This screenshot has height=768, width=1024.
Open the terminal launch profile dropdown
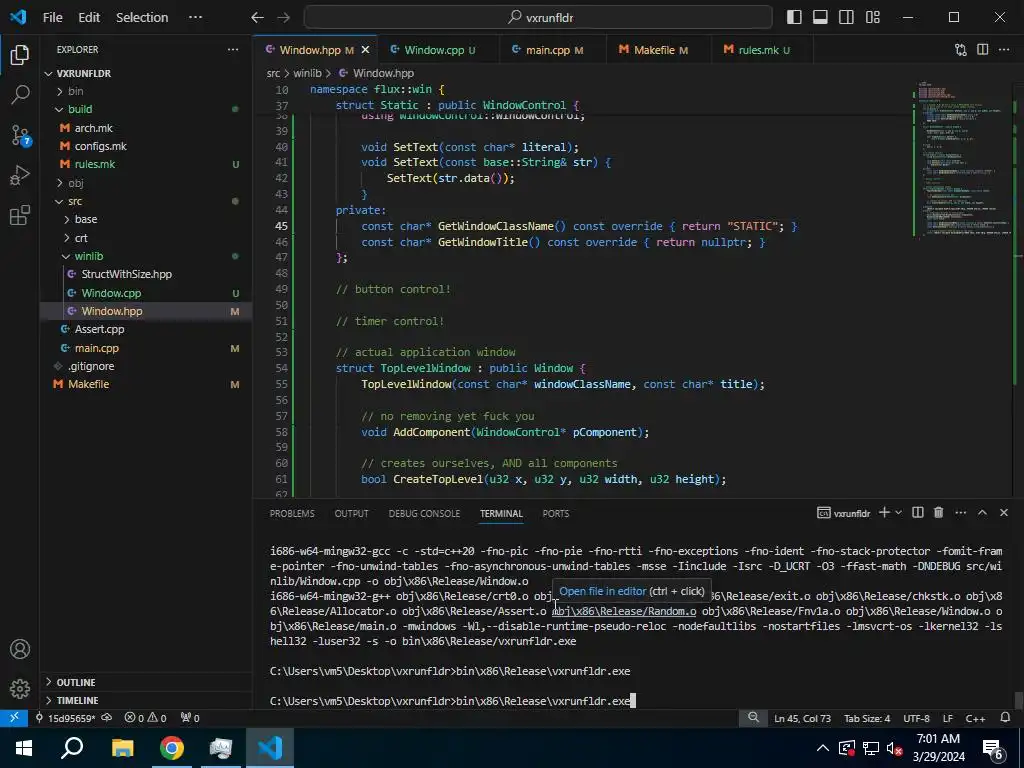899,513
